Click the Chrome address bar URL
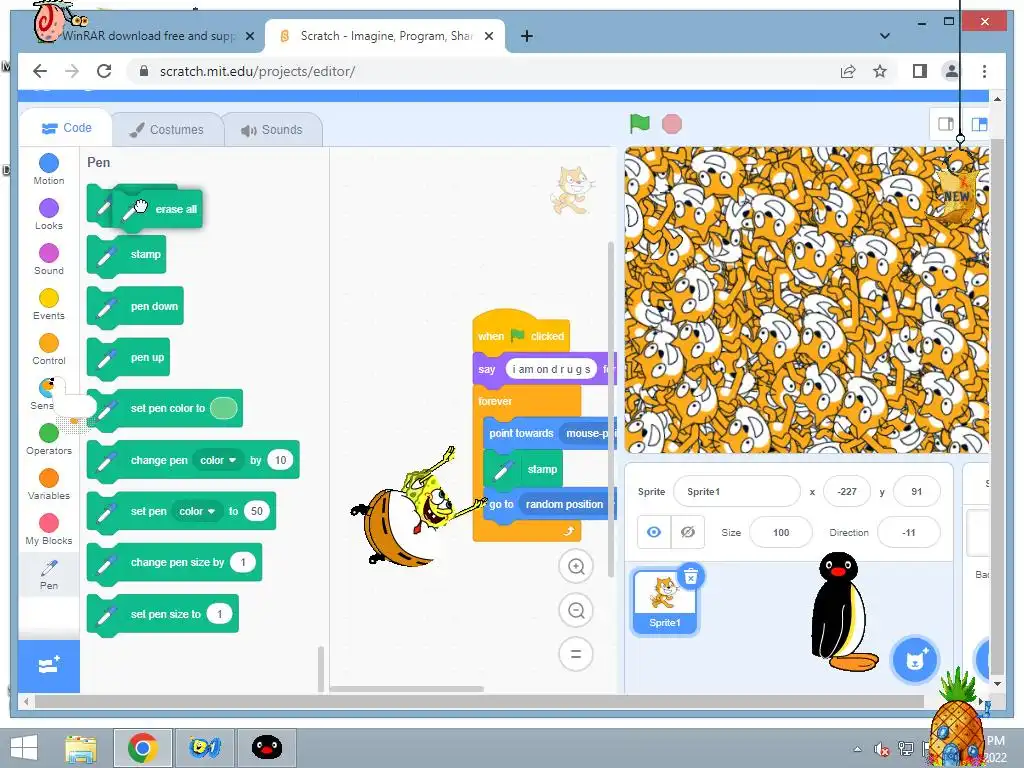Image resolution: width=1024 pixels, height=768 pixels. (x=257, y=71)
